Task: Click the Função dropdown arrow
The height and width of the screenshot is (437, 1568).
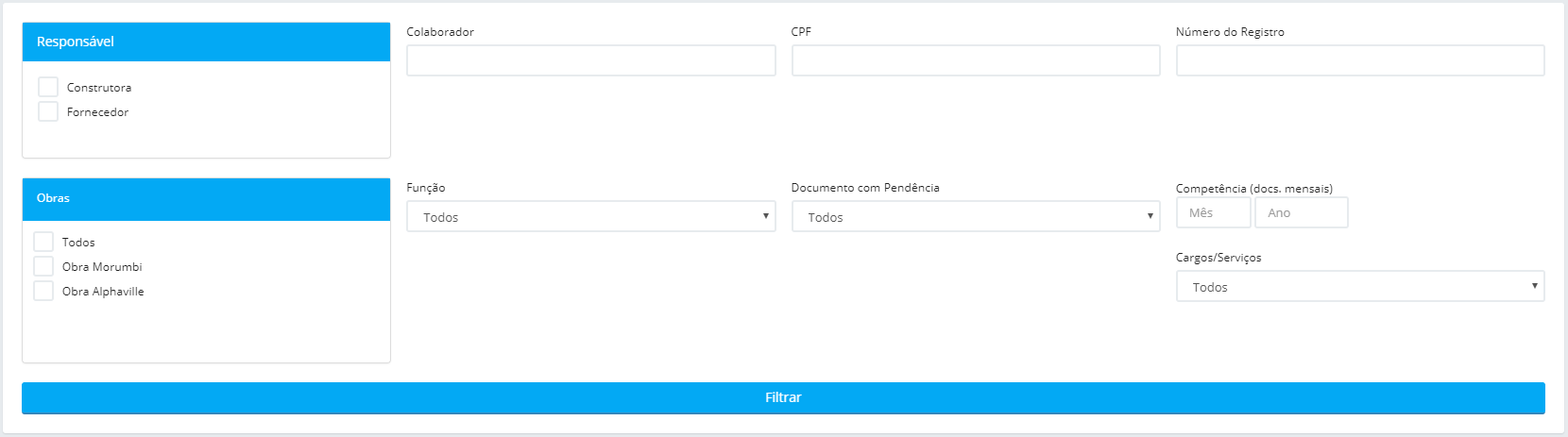Action: tap(766, 216)
